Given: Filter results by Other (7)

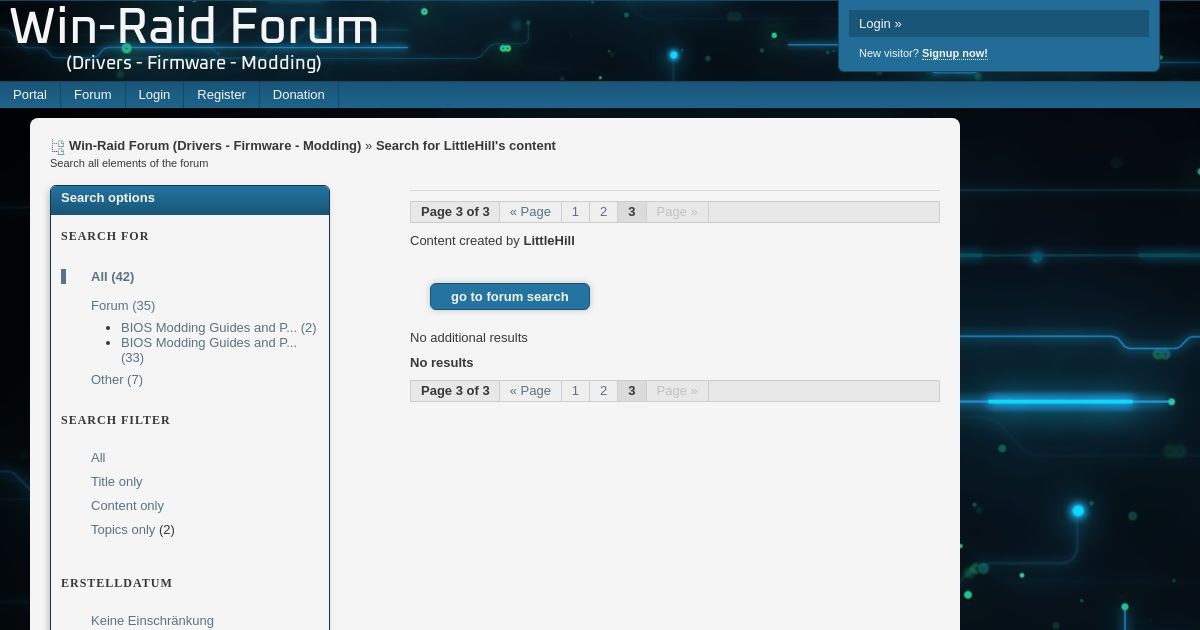Looking at the screenshot, I should [x=117, y=379].
